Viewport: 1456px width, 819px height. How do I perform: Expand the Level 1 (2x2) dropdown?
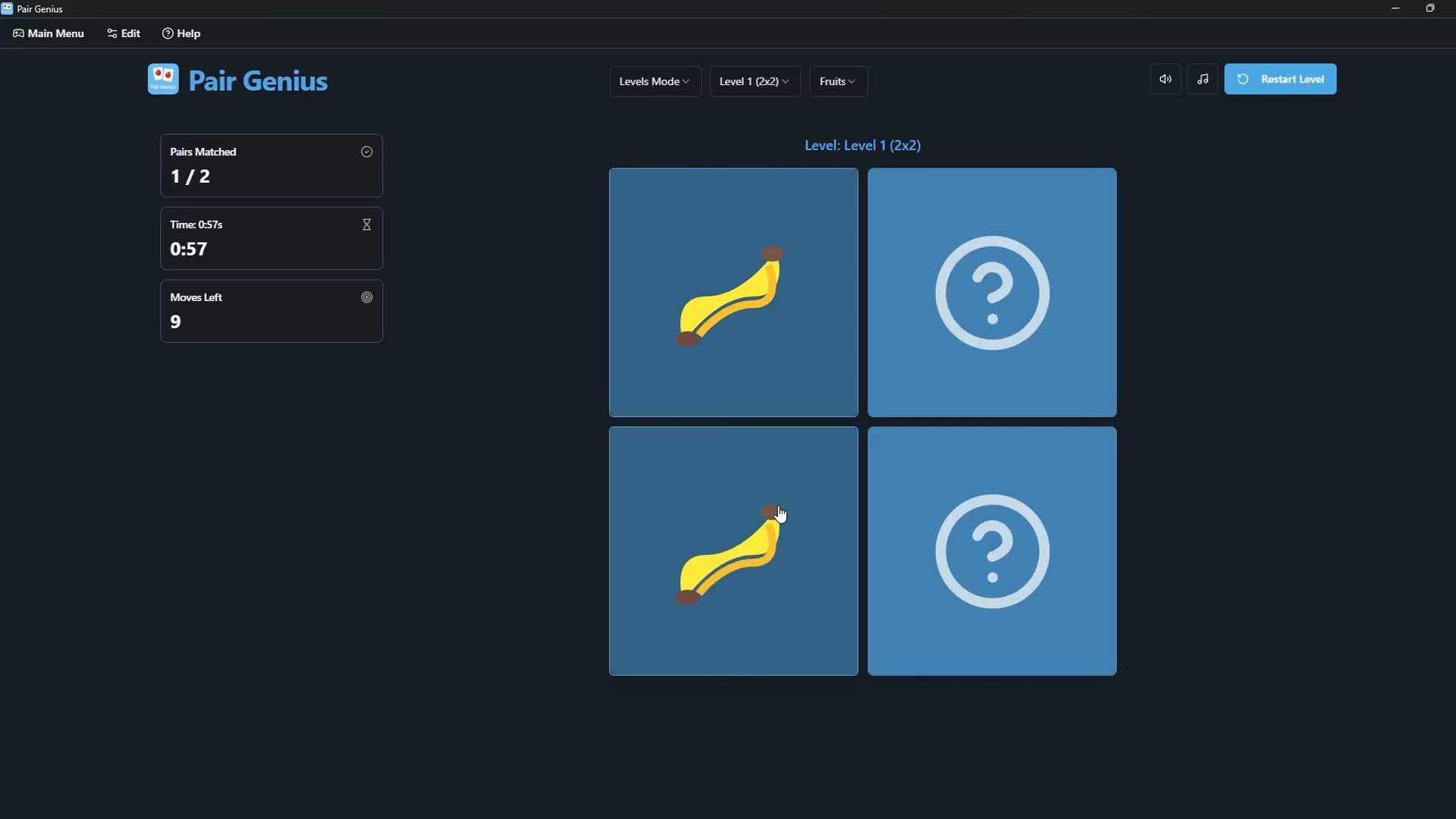[x=755, y=81]
